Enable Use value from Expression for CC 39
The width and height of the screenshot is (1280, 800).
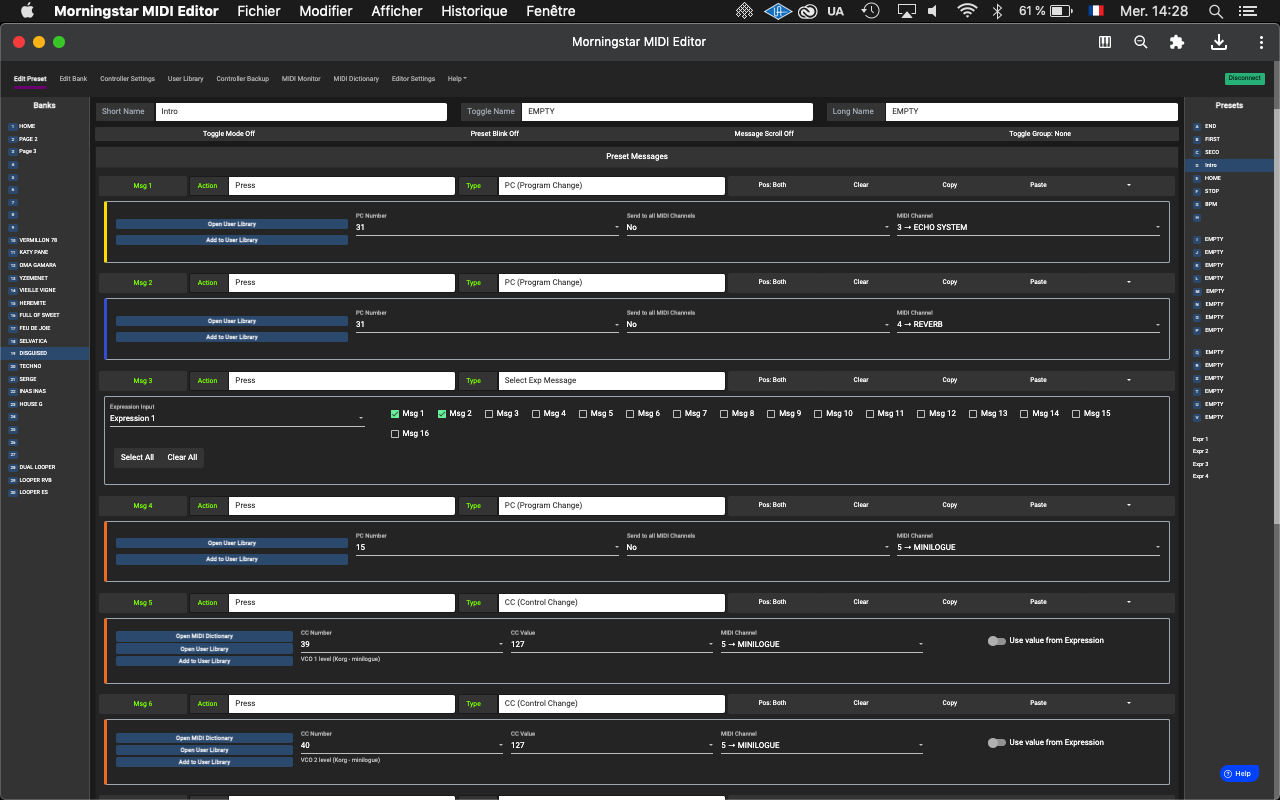[x=996, y=641]
